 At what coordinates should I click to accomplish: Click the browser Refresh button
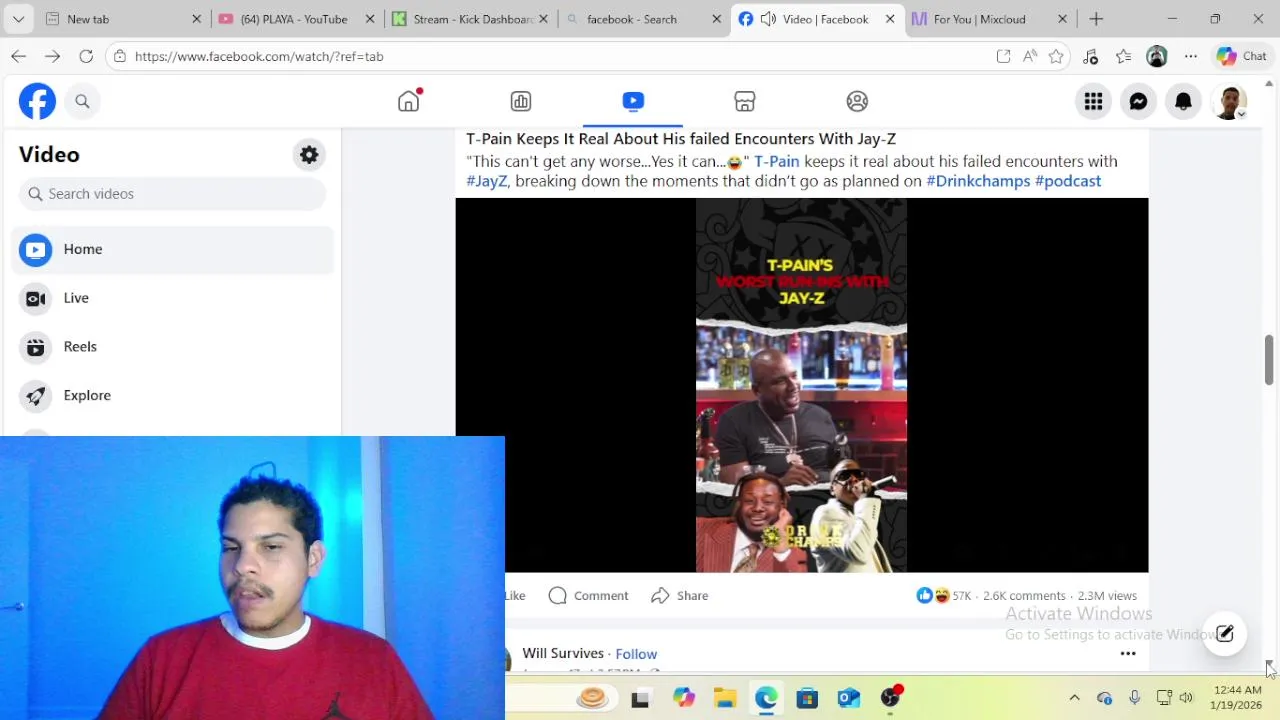86,56
